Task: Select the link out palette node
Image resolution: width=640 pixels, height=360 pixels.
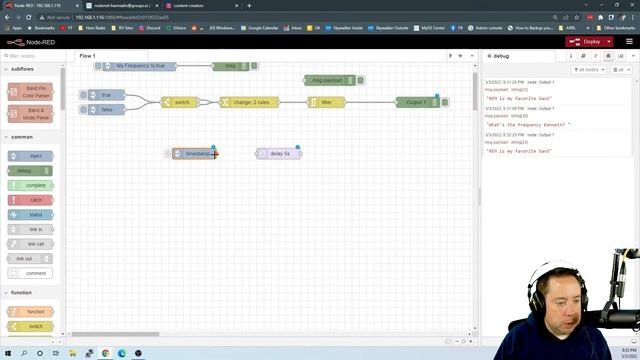Action: 30,259
